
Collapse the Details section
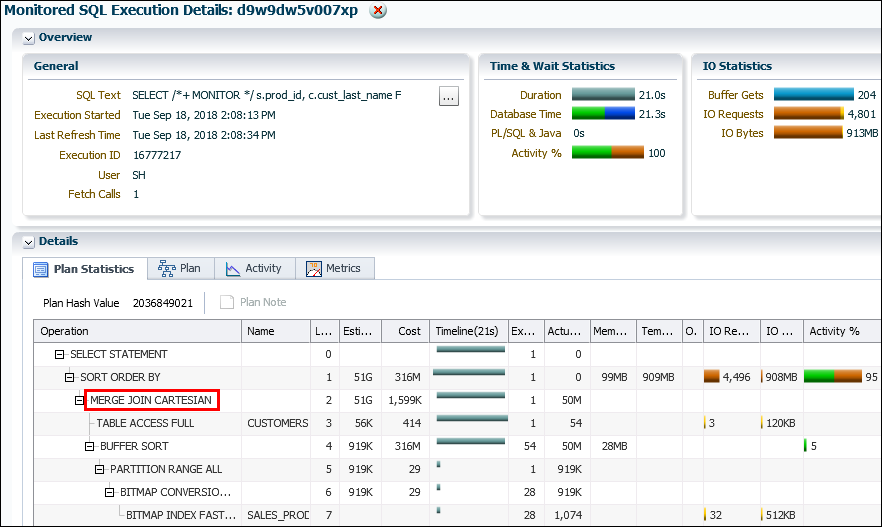[28, 242]
